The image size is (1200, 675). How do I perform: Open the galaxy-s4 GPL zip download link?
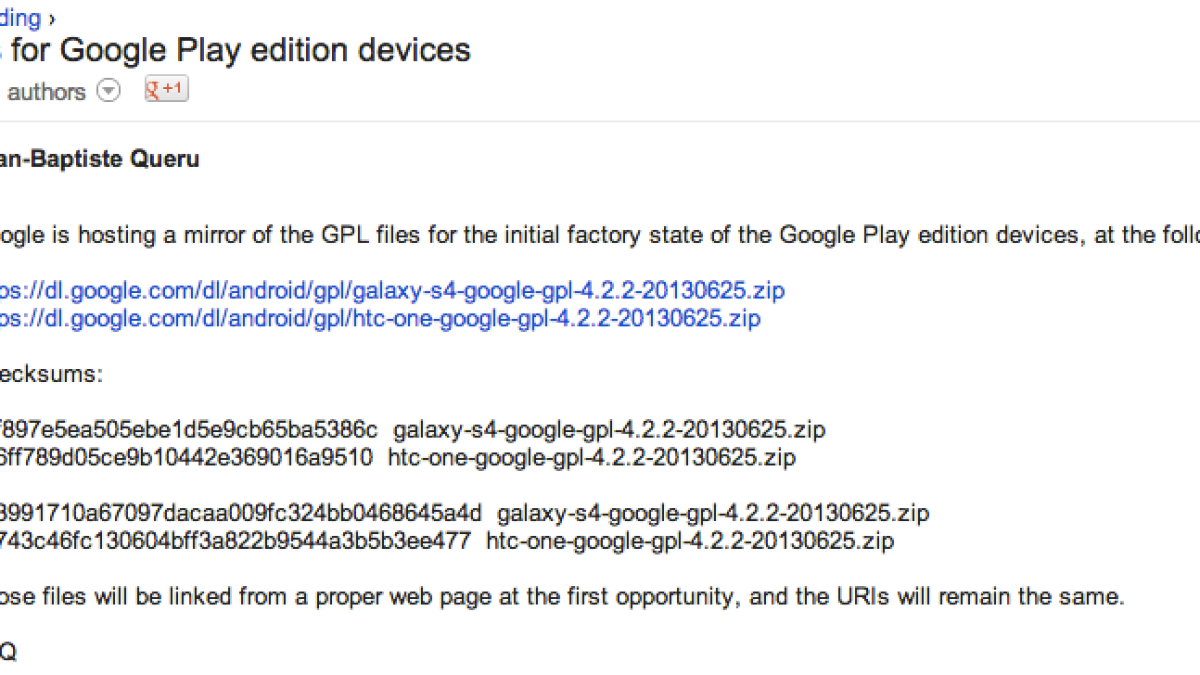[x=392, y=291]
